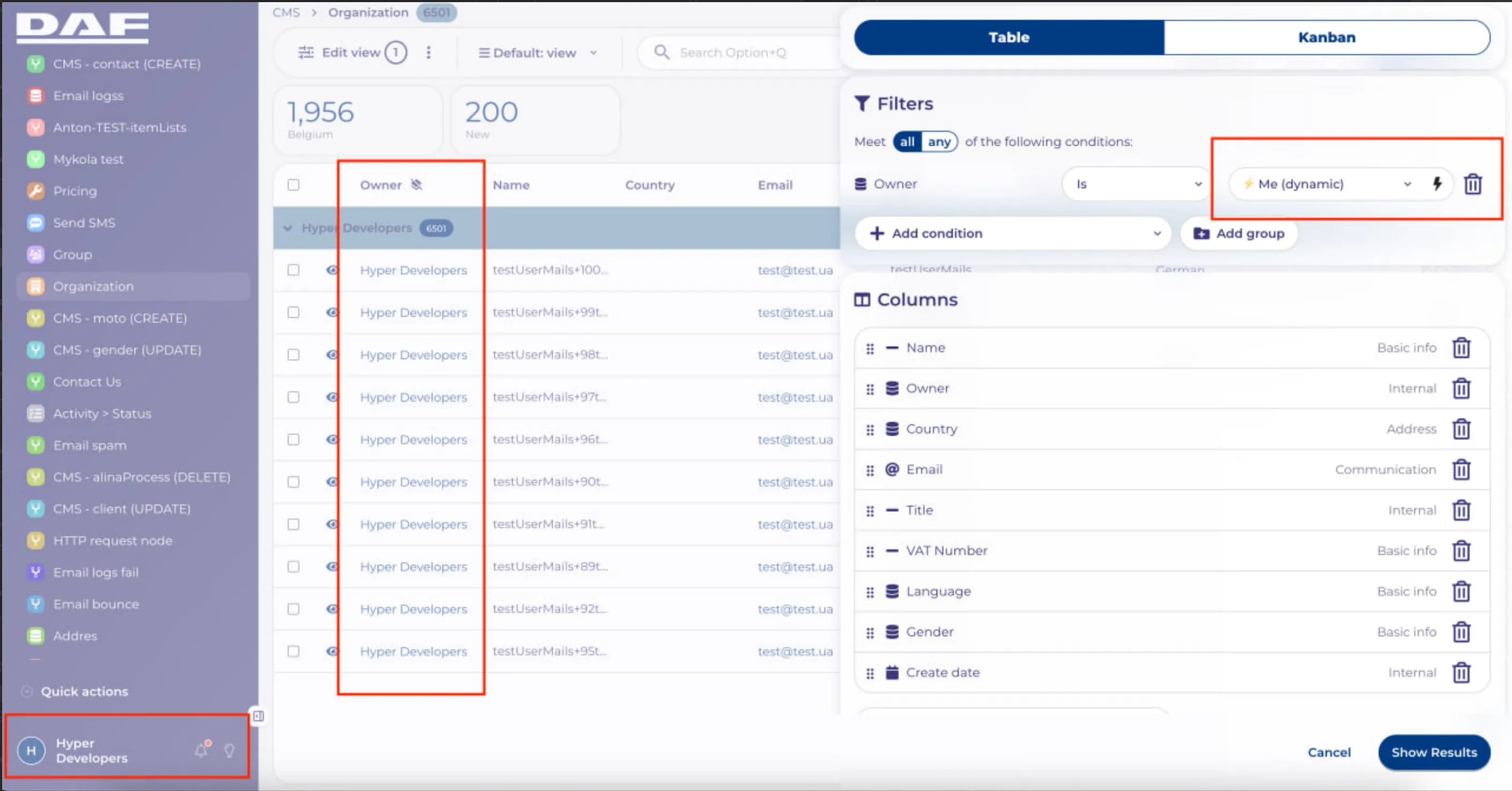The image size is (1512, 791).
Task: Click the Hyper Developers user avatar
Action: pyautogui.click(x=31, y=750)
